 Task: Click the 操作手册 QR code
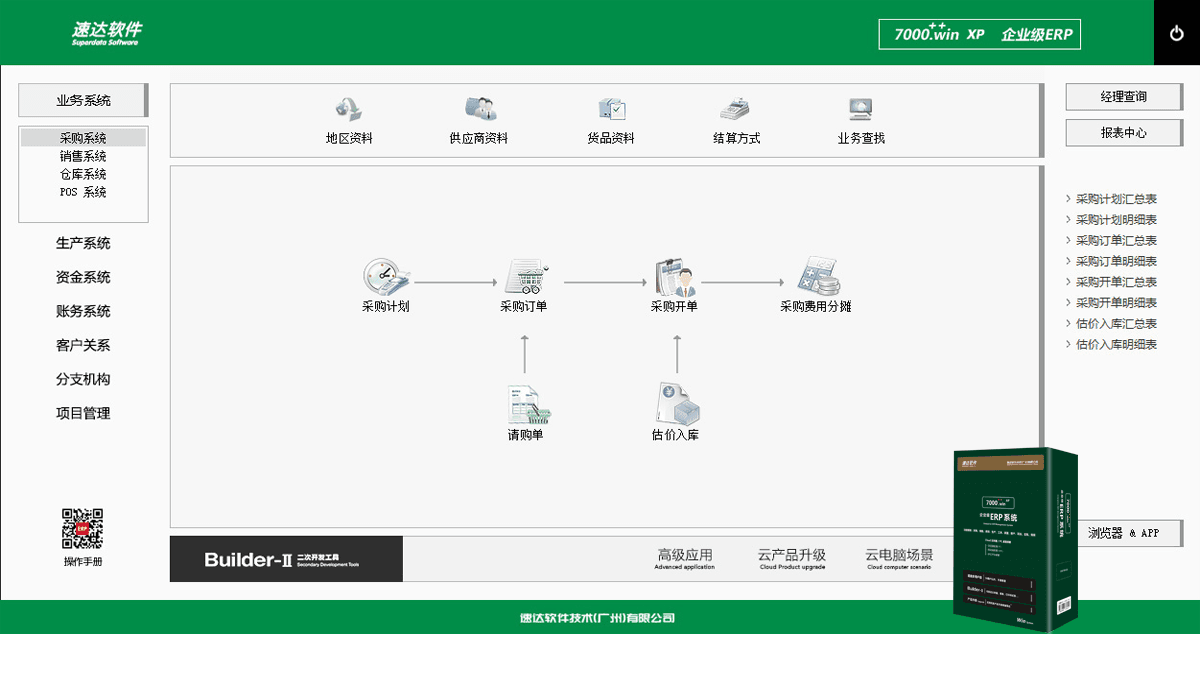pos(83,529)
